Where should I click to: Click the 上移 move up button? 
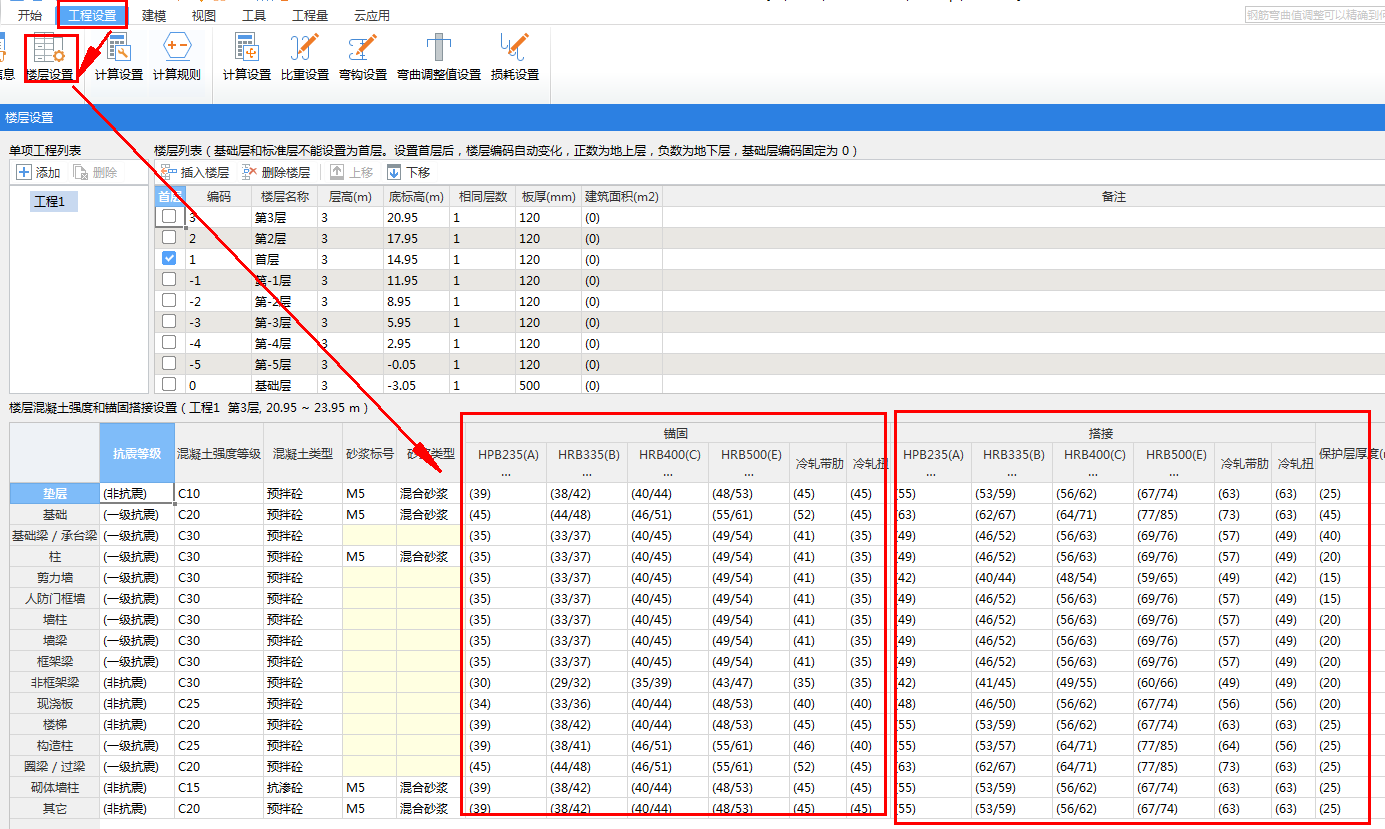point(352,173)
